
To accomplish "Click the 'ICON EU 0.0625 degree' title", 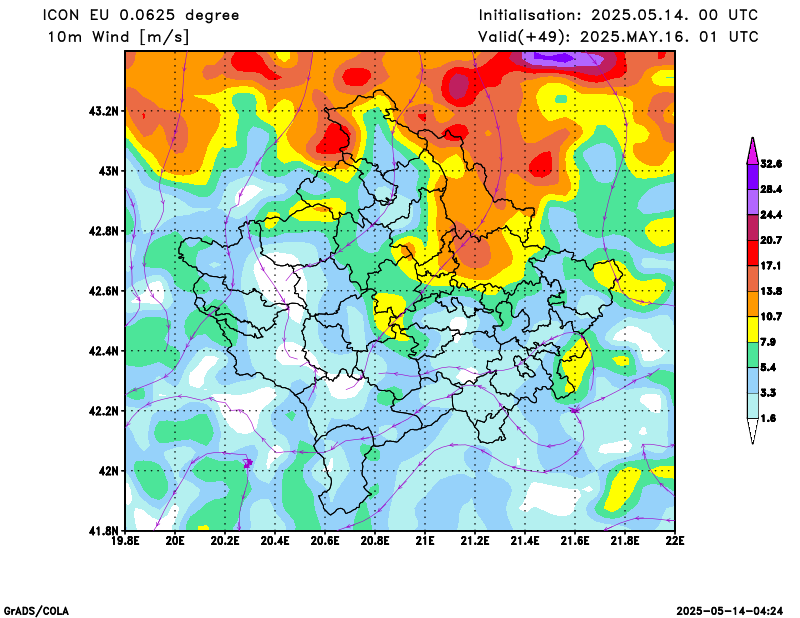I will 141,15.
